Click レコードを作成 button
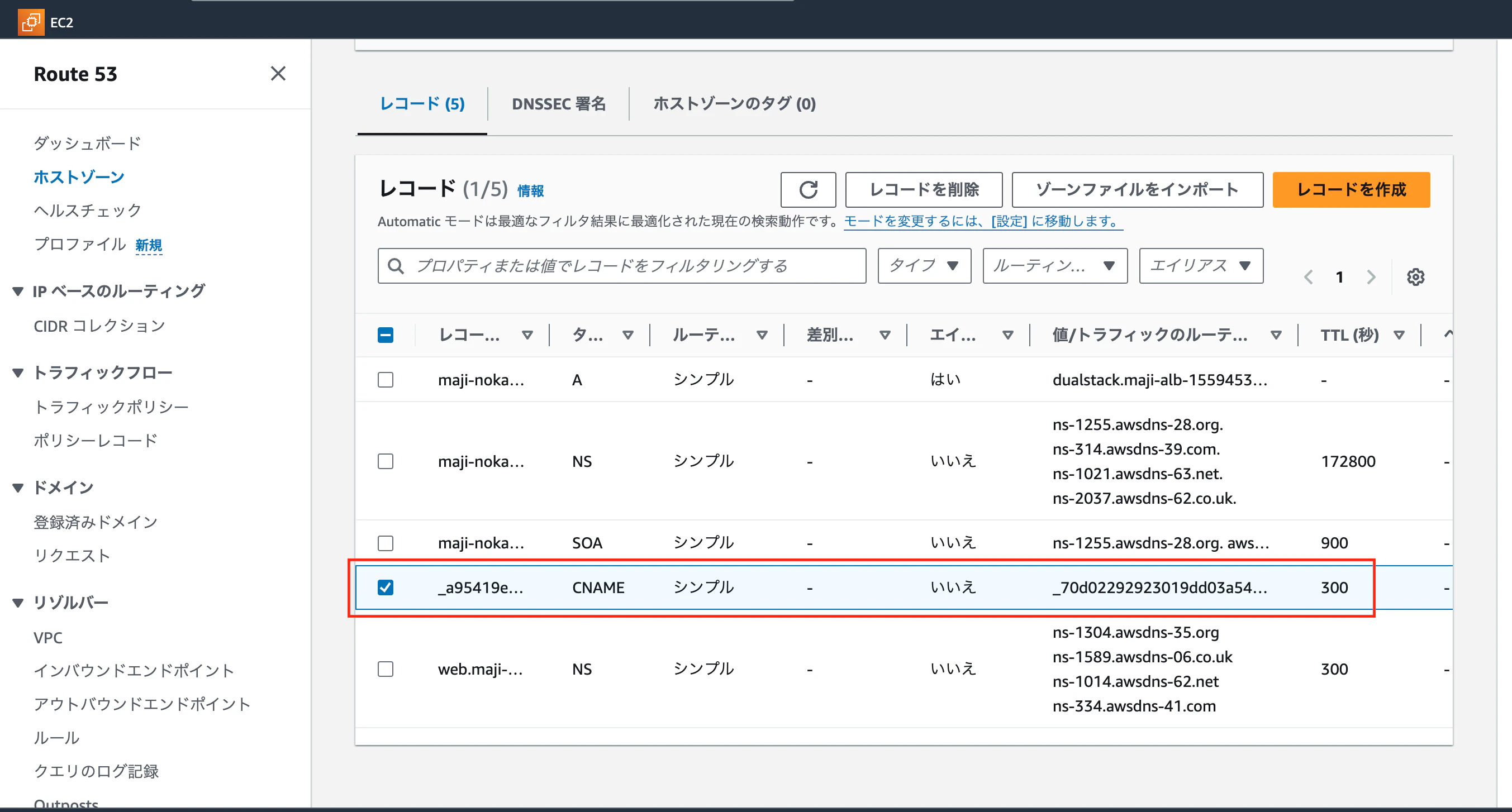Viewport: 1512px width, 812px height. click(x=1351, y=189)
